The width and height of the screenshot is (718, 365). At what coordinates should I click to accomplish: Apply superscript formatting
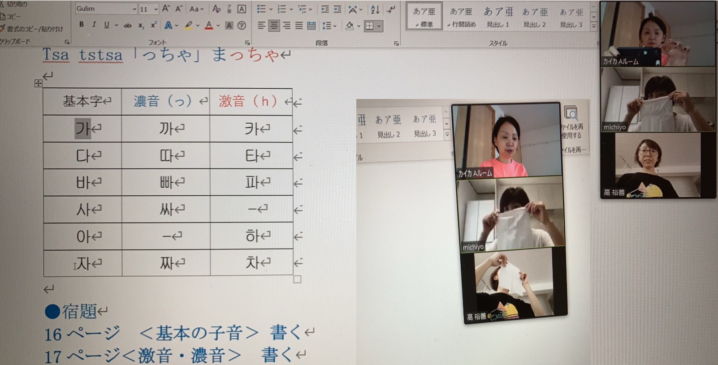(153, 25)
